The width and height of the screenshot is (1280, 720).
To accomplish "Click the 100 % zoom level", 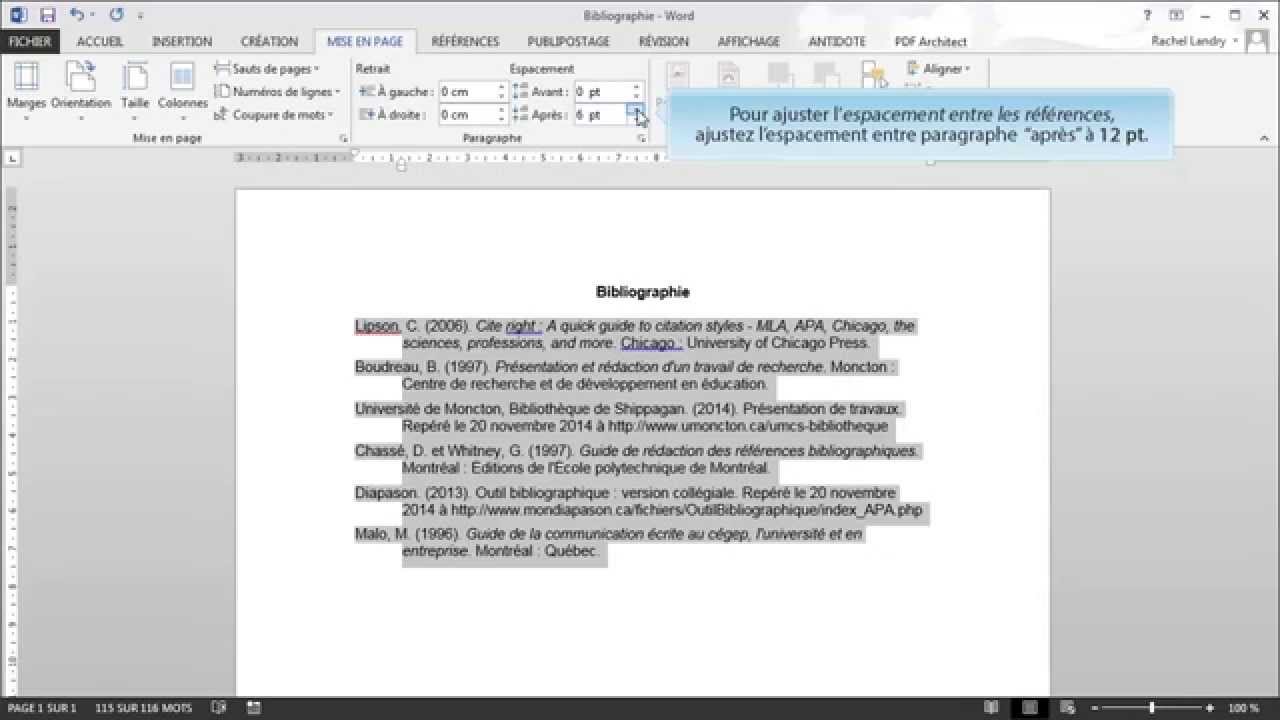I will [x=1244, y=708].
